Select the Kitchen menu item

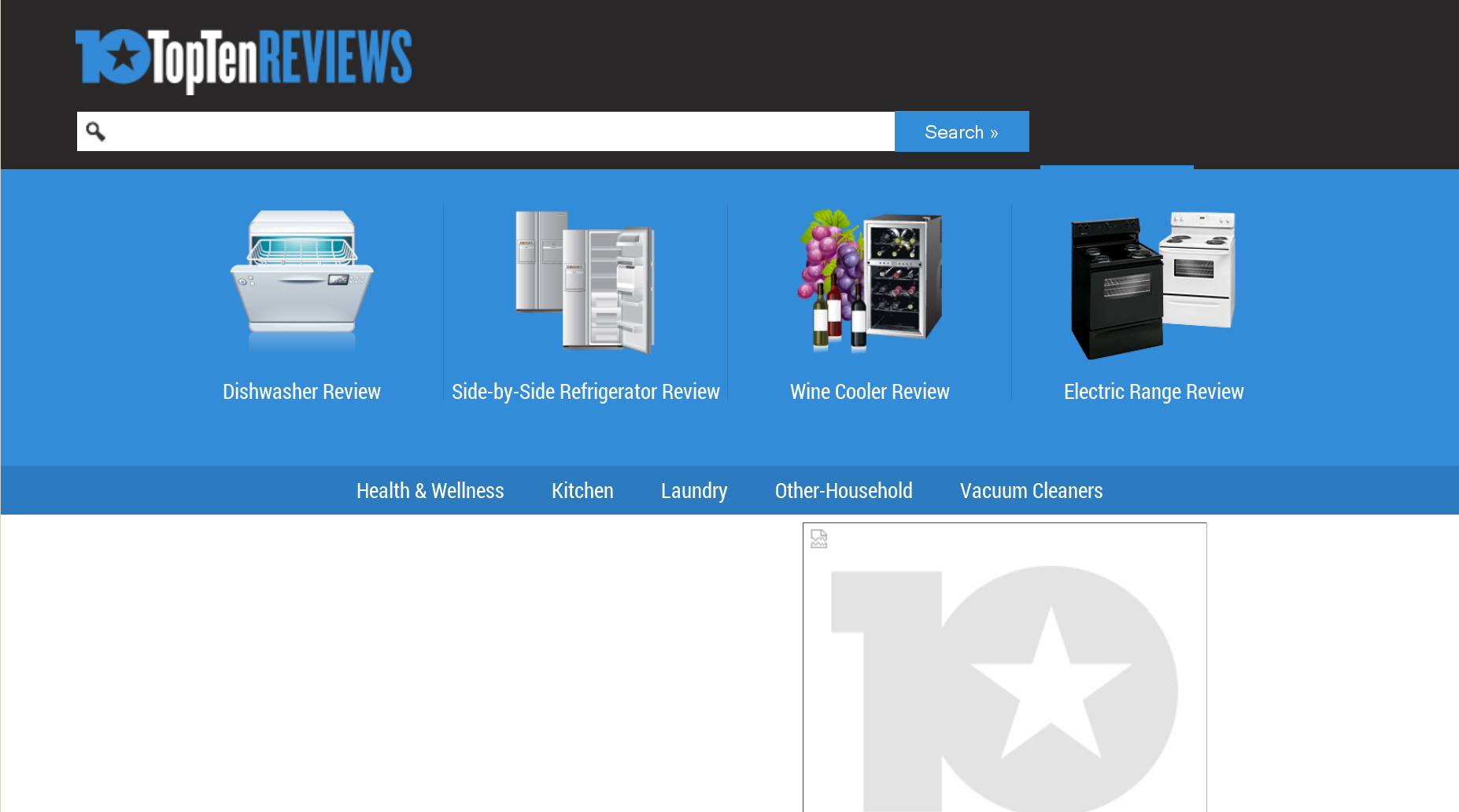[x=582, y=491]
